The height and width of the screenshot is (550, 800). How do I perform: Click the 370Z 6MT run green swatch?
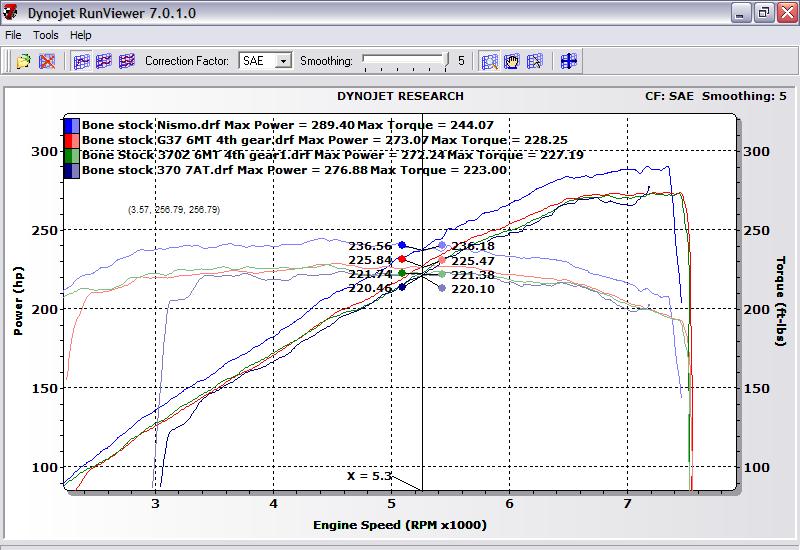pos(71,155)
